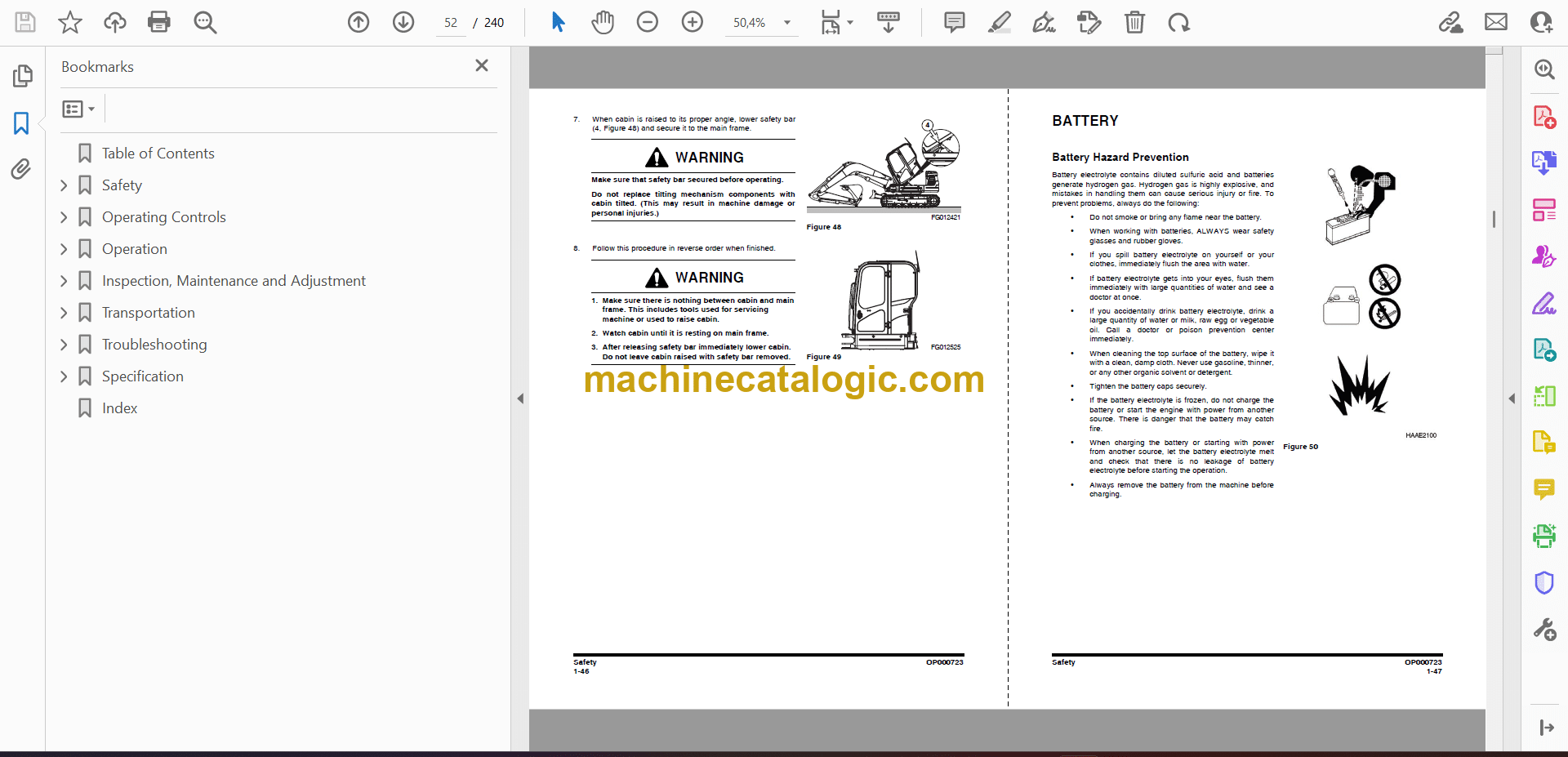
Task: Toggle the Page Thumbnails panel
Action: coord(22,76)
